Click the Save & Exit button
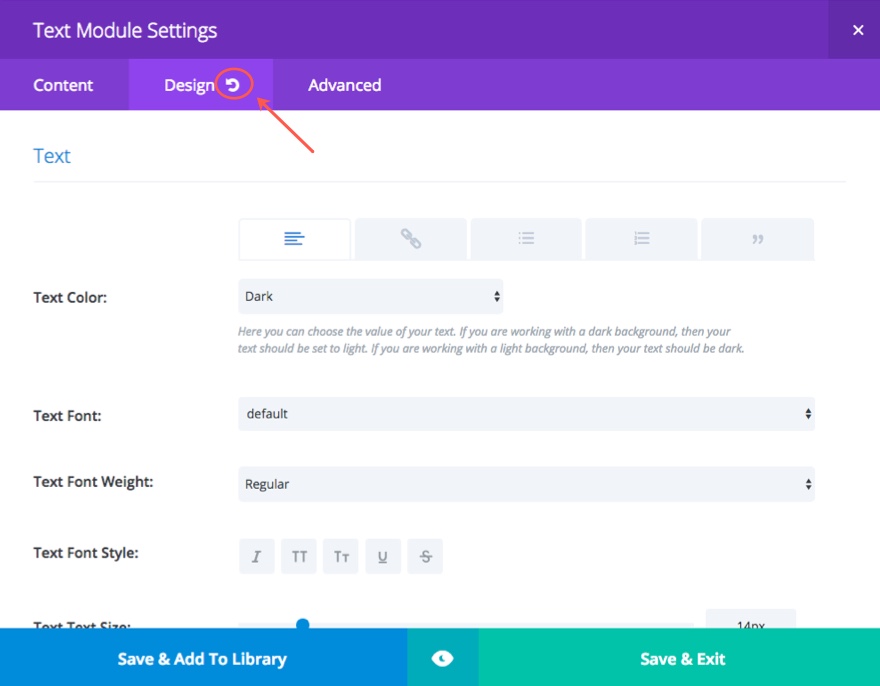880x686 pixels. (x=679, y=658)
